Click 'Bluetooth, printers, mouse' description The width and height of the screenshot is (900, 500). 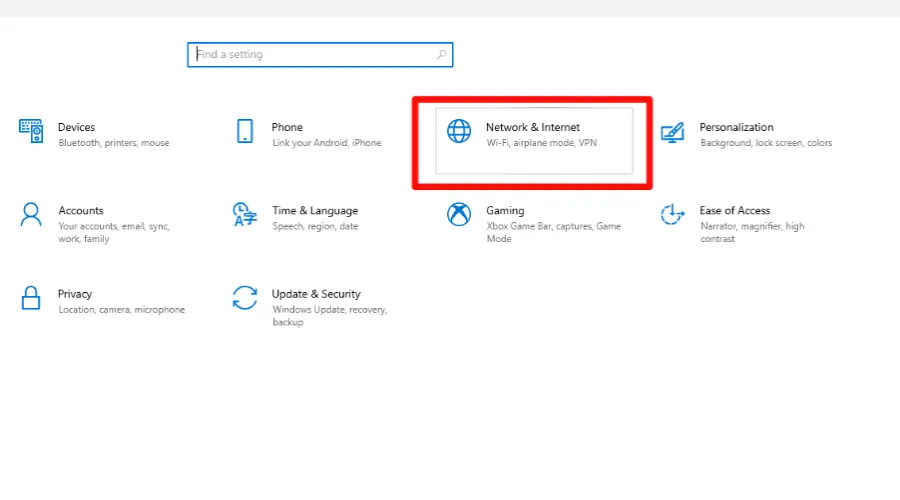(x=114, y=143)
